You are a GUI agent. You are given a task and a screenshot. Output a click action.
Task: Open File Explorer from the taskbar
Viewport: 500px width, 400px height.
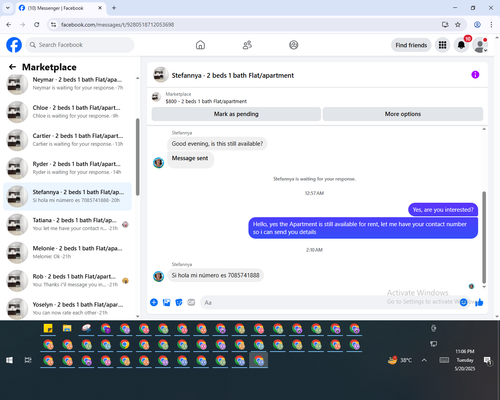point(67,328)
